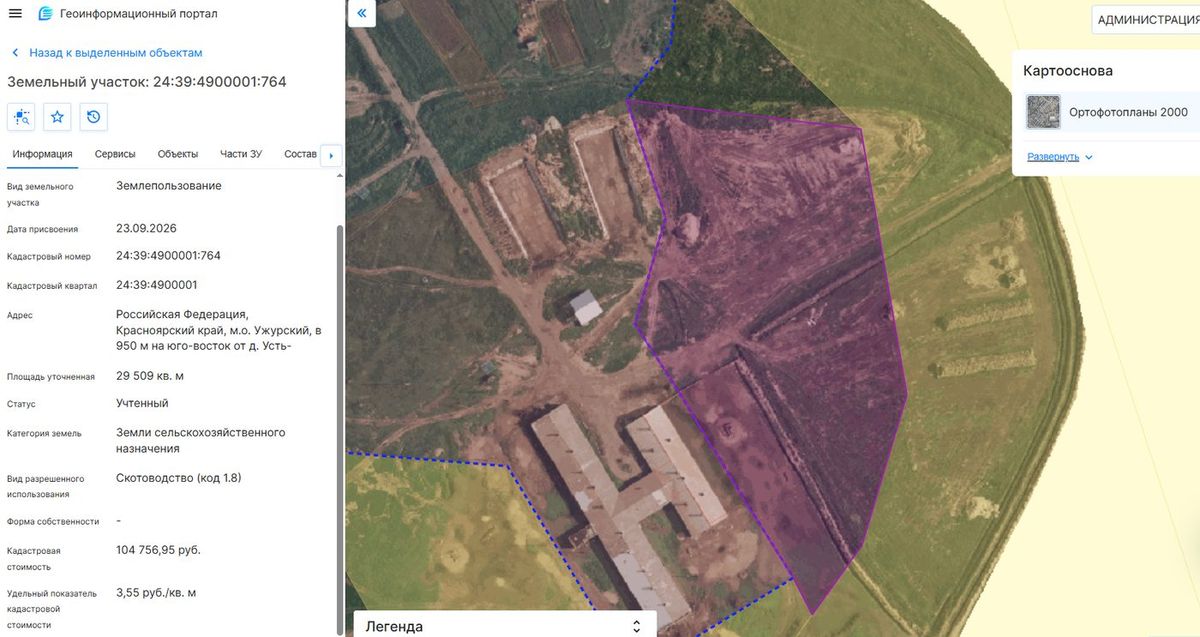
Task: Switch to the Состав tab
Action: [x=300, y=154]
